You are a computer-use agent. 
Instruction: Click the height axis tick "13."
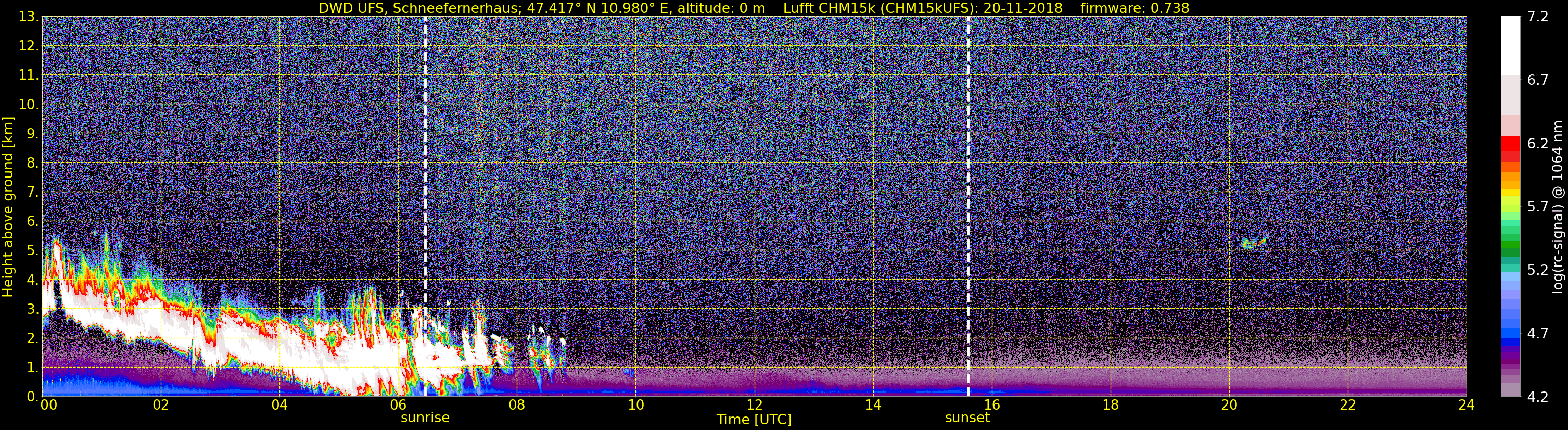point(29,17)
